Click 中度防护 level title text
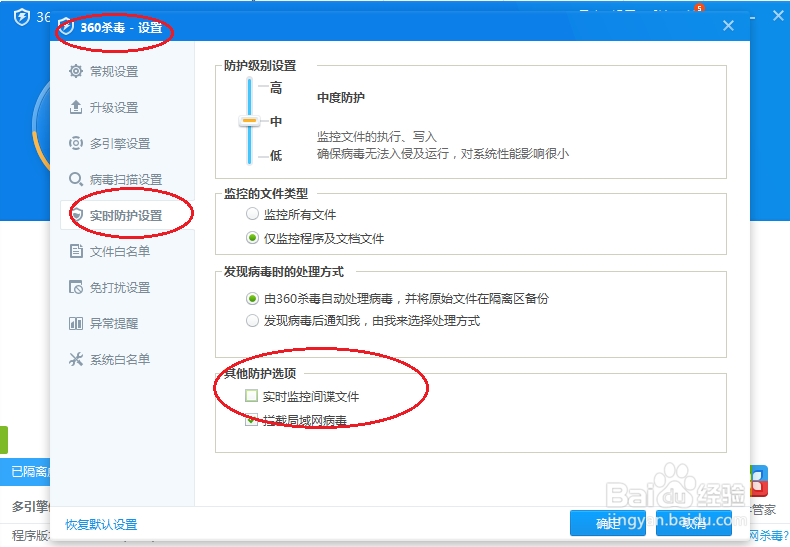 click(x=341, y=97)
